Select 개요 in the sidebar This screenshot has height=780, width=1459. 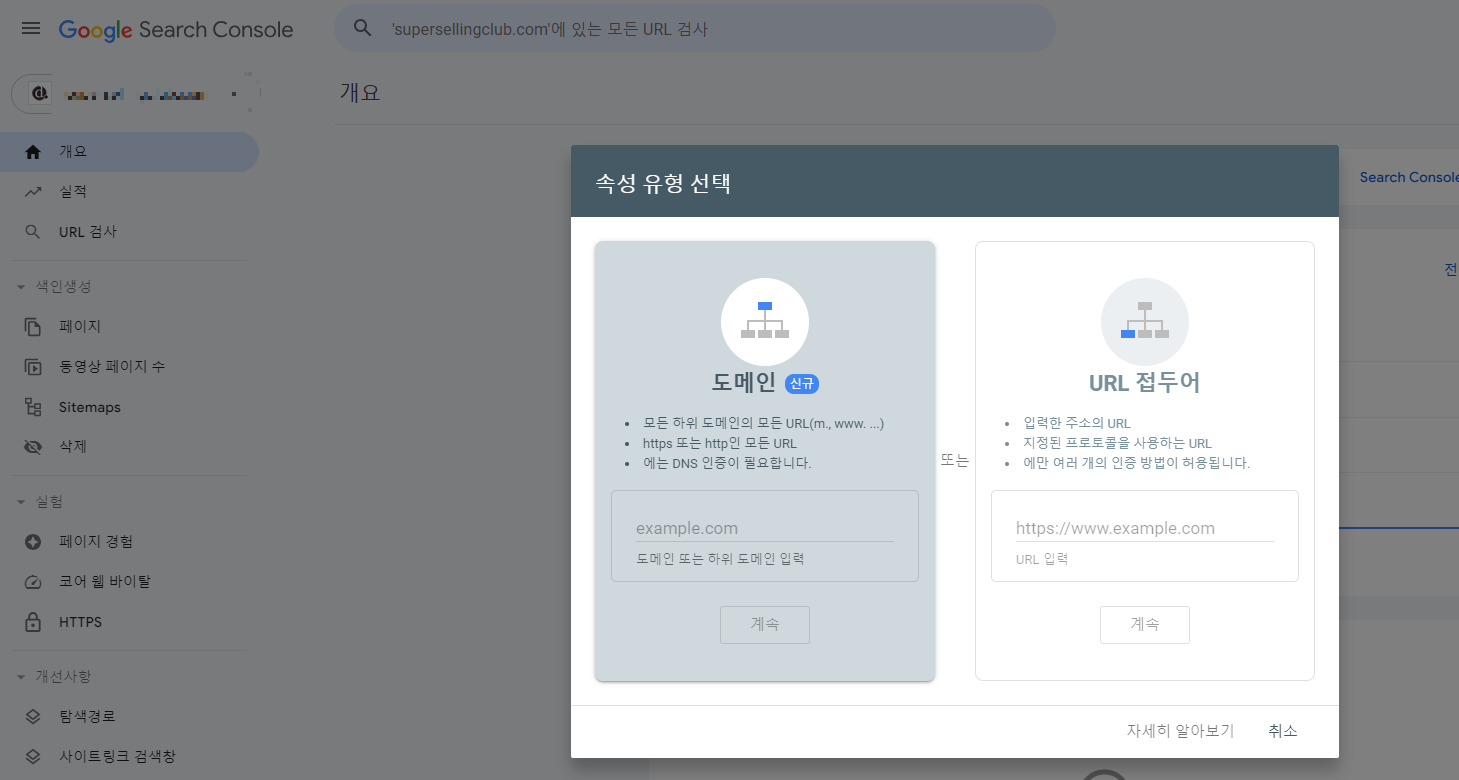coord(129,152)
